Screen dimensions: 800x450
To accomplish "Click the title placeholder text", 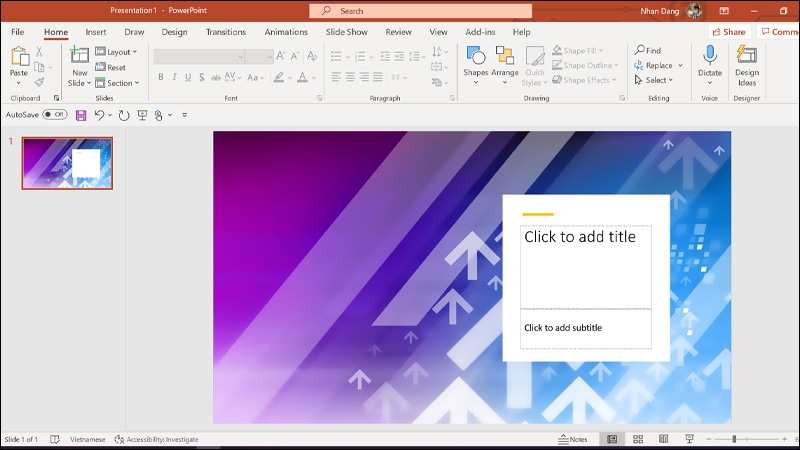I will tap(580, 237).
